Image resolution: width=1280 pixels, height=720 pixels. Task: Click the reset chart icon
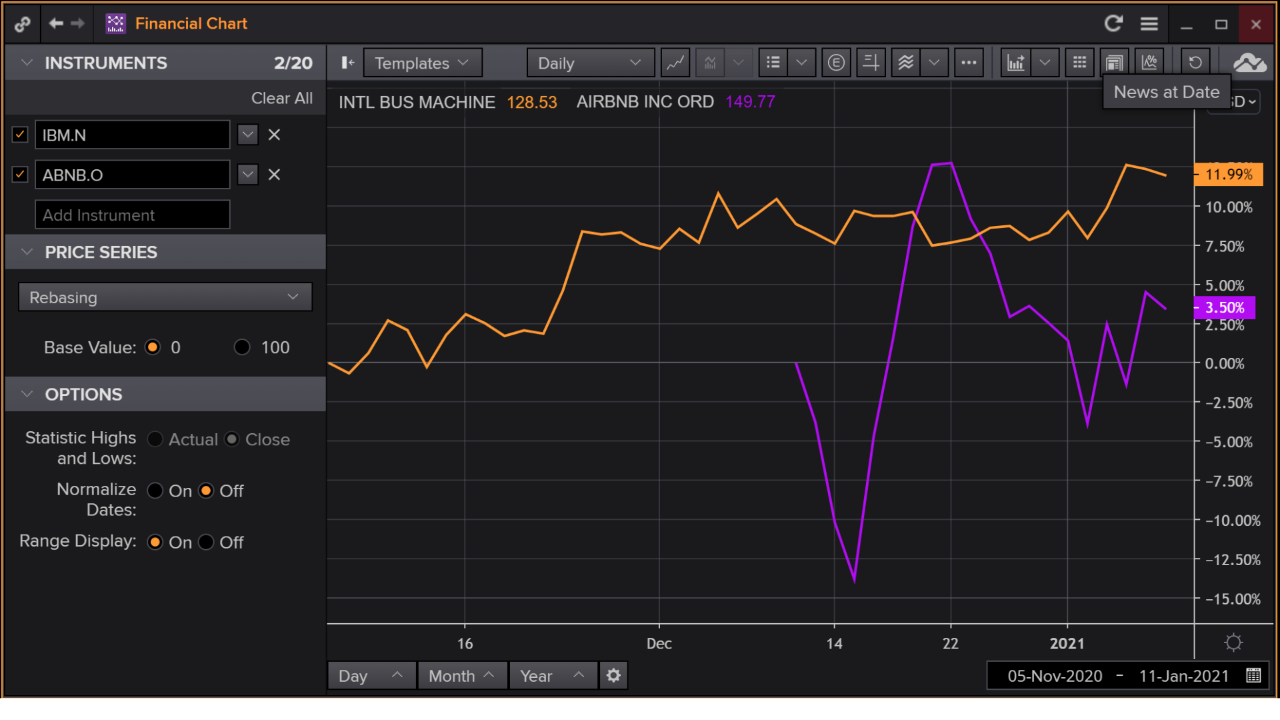(1195, 63)
